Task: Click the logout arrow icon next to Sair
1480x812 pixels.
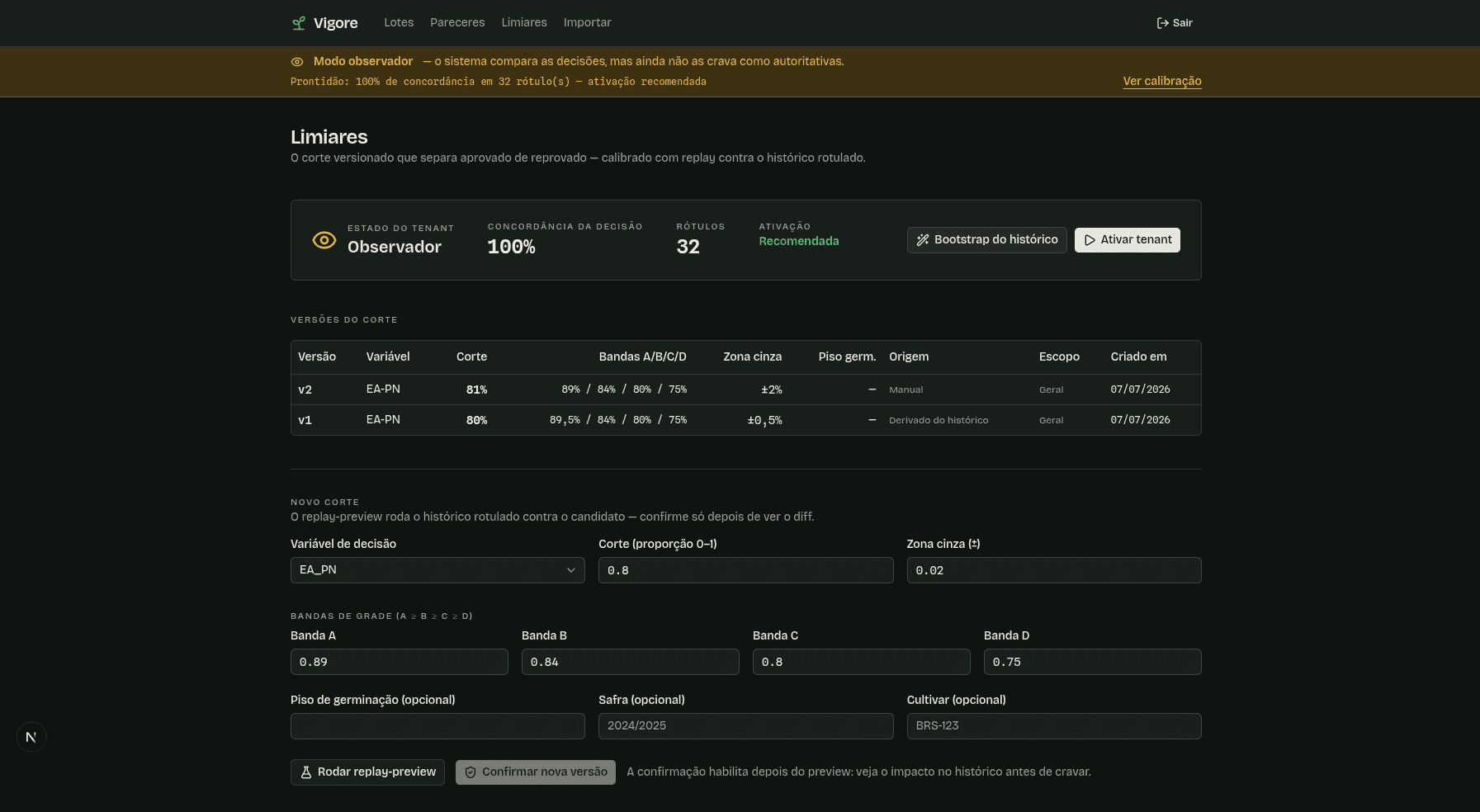Action: (x=1162, y=23)
